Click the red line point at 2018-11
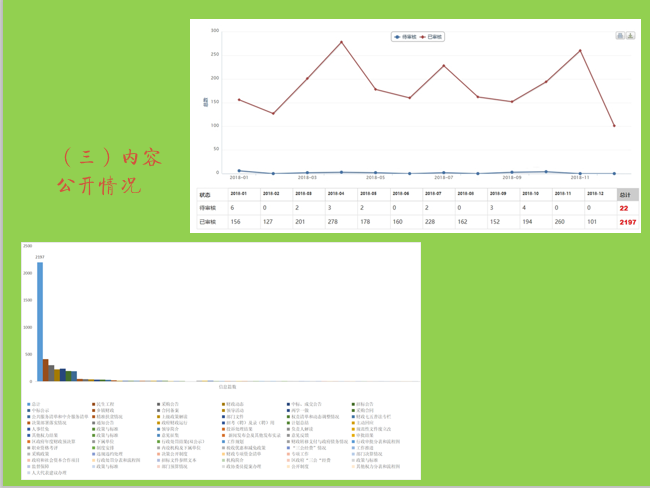 click(x=580, y=51)
